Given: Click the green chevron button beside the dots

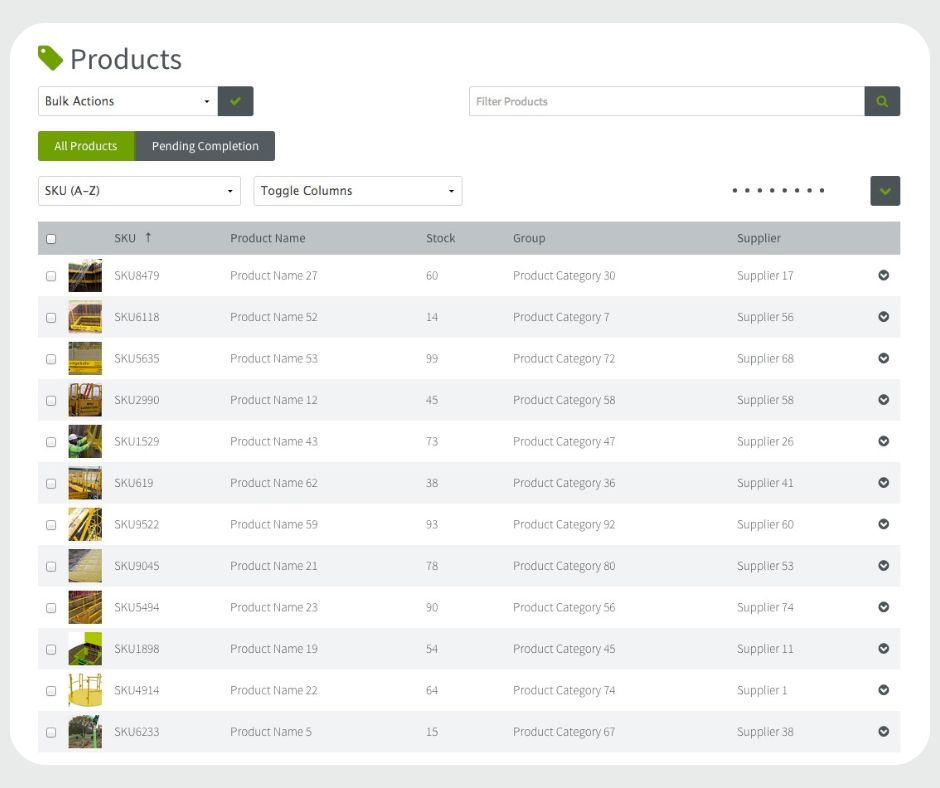Looking at the screenshot, I should [885, 191].
